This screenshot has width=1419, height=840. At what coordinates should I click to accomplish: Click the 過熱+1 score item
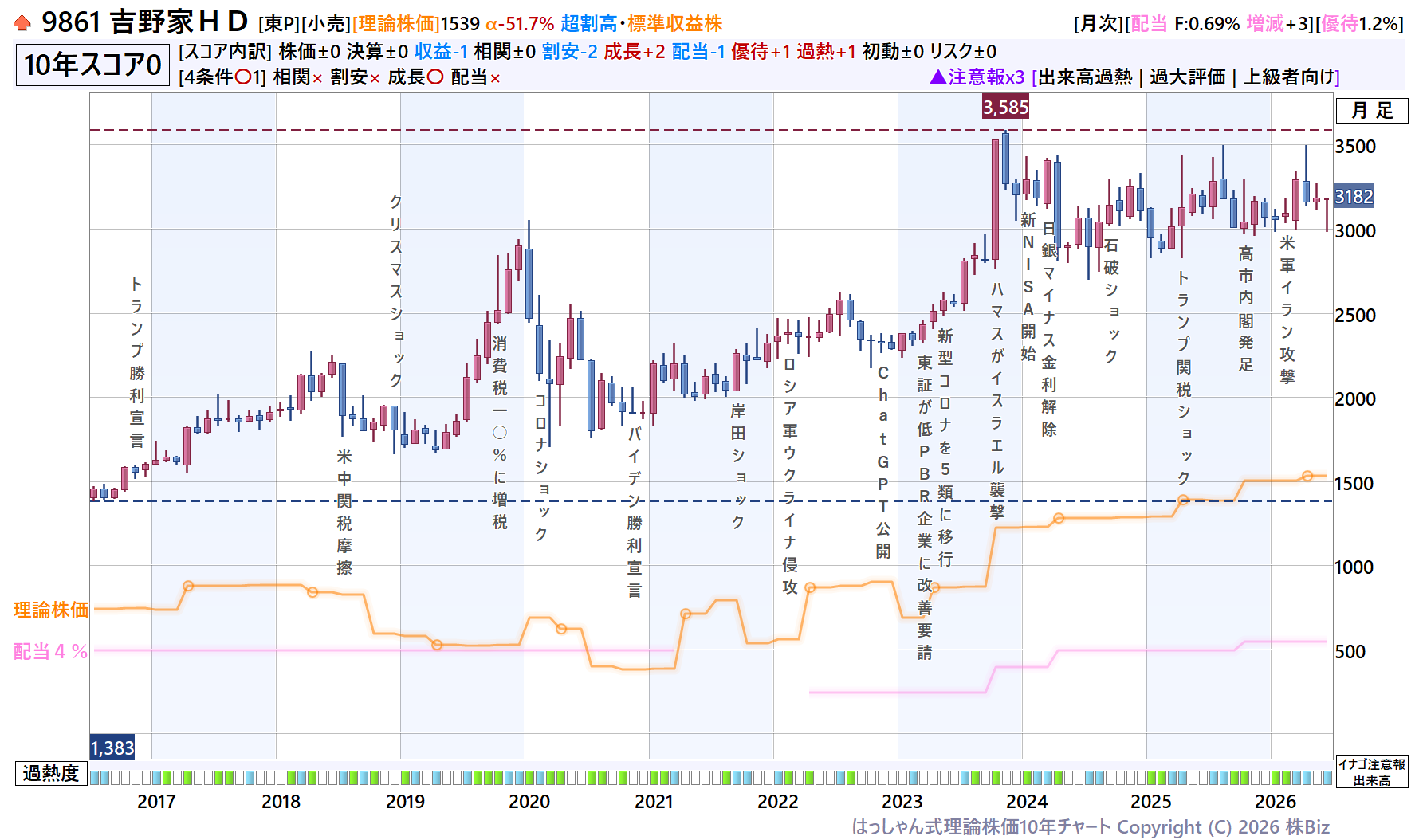(827, 52)
